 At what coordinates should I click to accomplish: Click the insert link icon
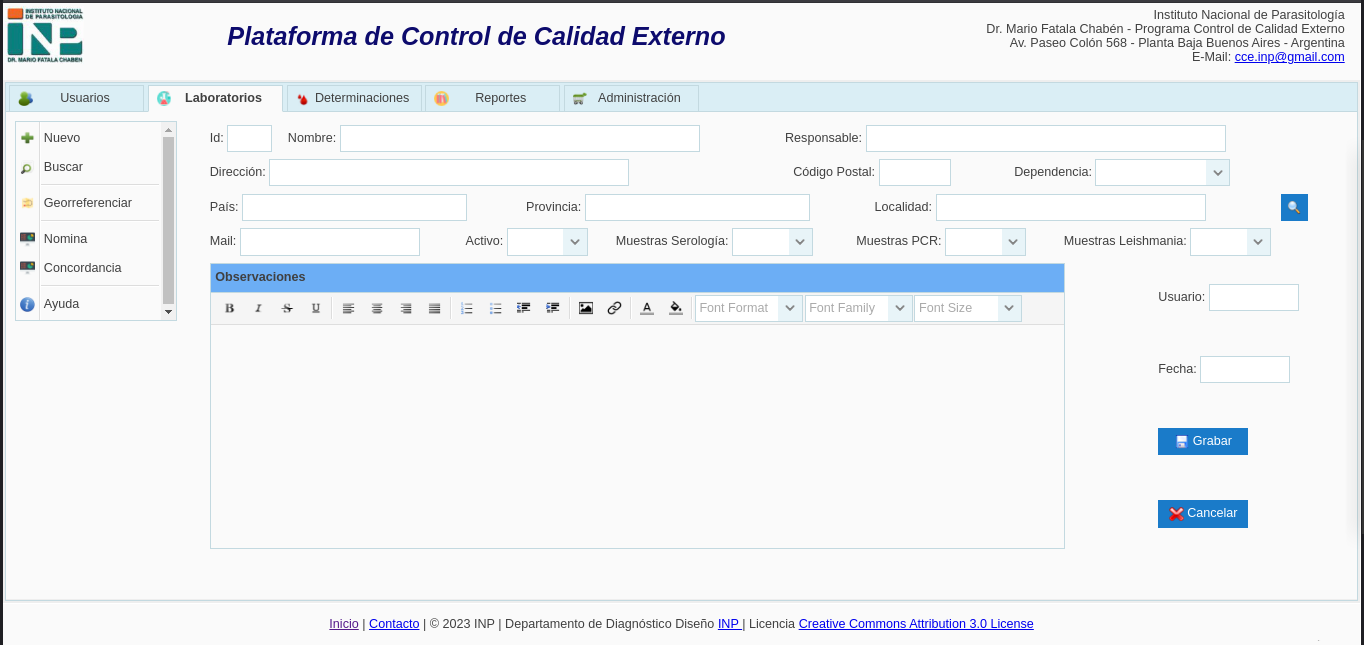click(x=614, y=308)
